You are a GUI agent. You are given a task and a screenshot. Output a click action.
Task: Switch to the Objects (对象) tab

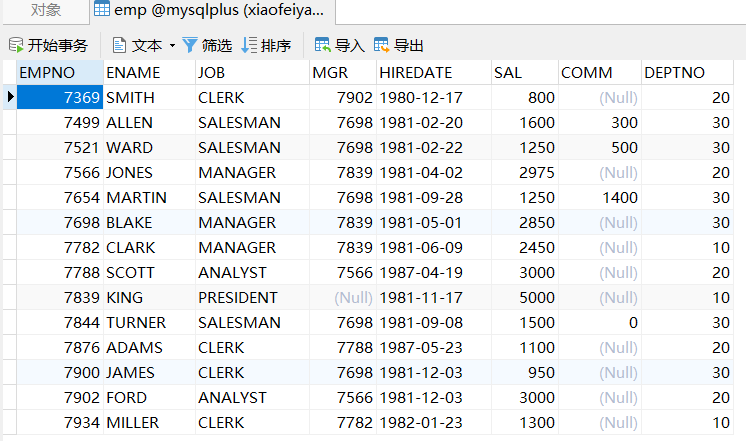coord(46,10)
